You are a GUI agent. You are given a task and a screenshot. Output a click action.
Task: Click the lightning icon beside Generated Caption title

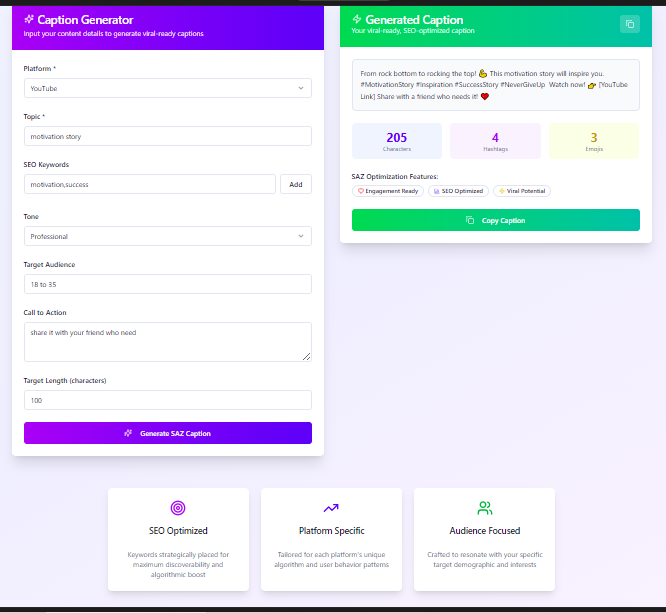[357, 19]
